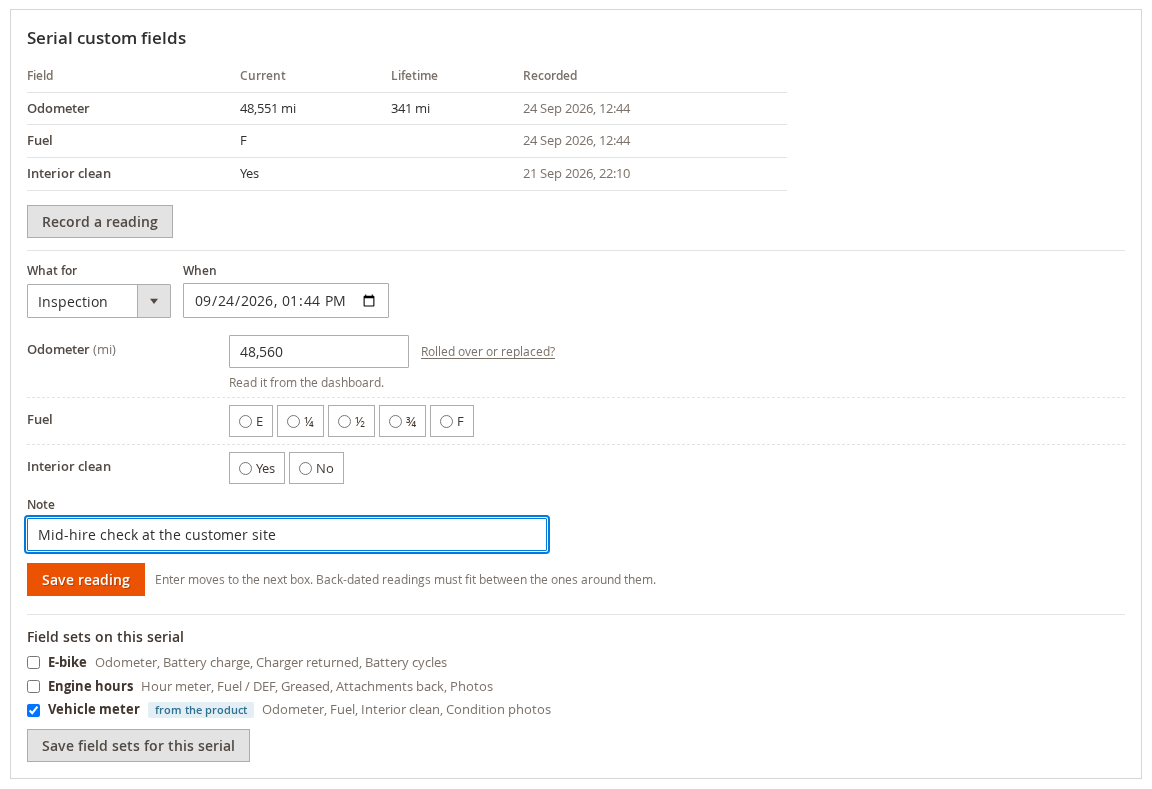Click into the Note text field
This screenshot has width=1152, height=789.
pyautogui.click(x=287, y=535)
